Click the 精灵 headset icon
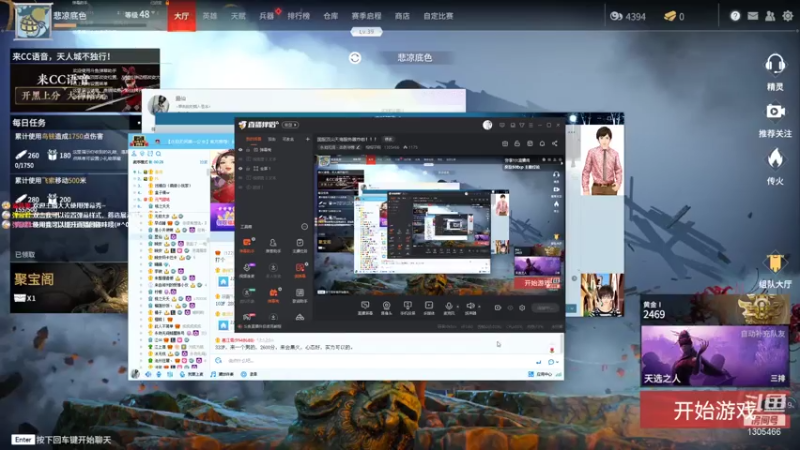This screenshot has width=800, height=450. point(775,65)
